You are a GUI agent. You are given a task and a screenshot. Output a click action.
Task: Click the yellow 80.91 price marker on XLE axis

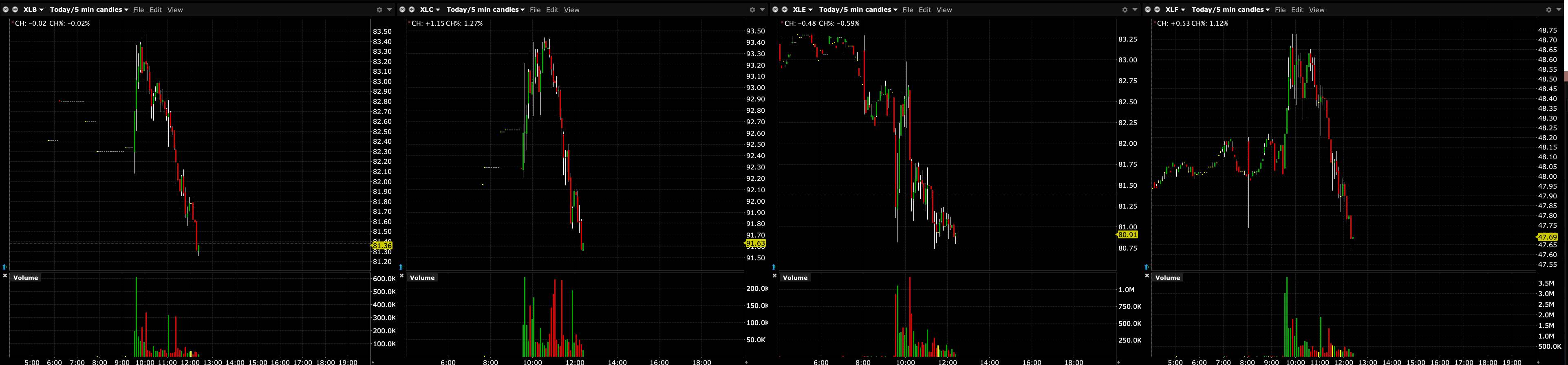(x=1127, y=235)
